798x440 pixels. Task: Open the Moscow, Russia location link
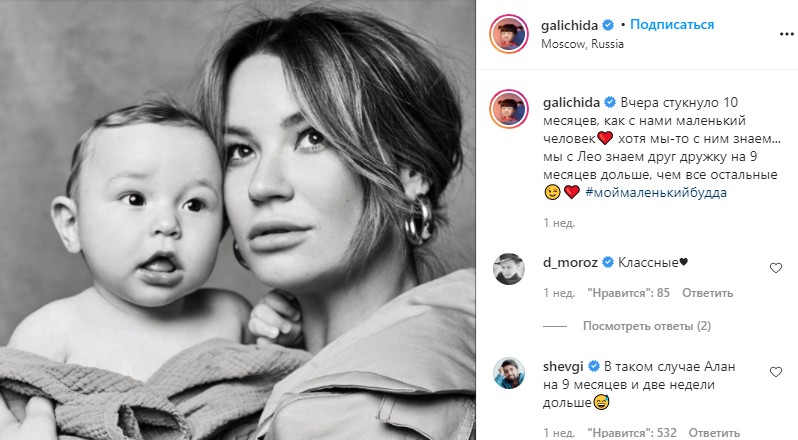tap(582, 44)
